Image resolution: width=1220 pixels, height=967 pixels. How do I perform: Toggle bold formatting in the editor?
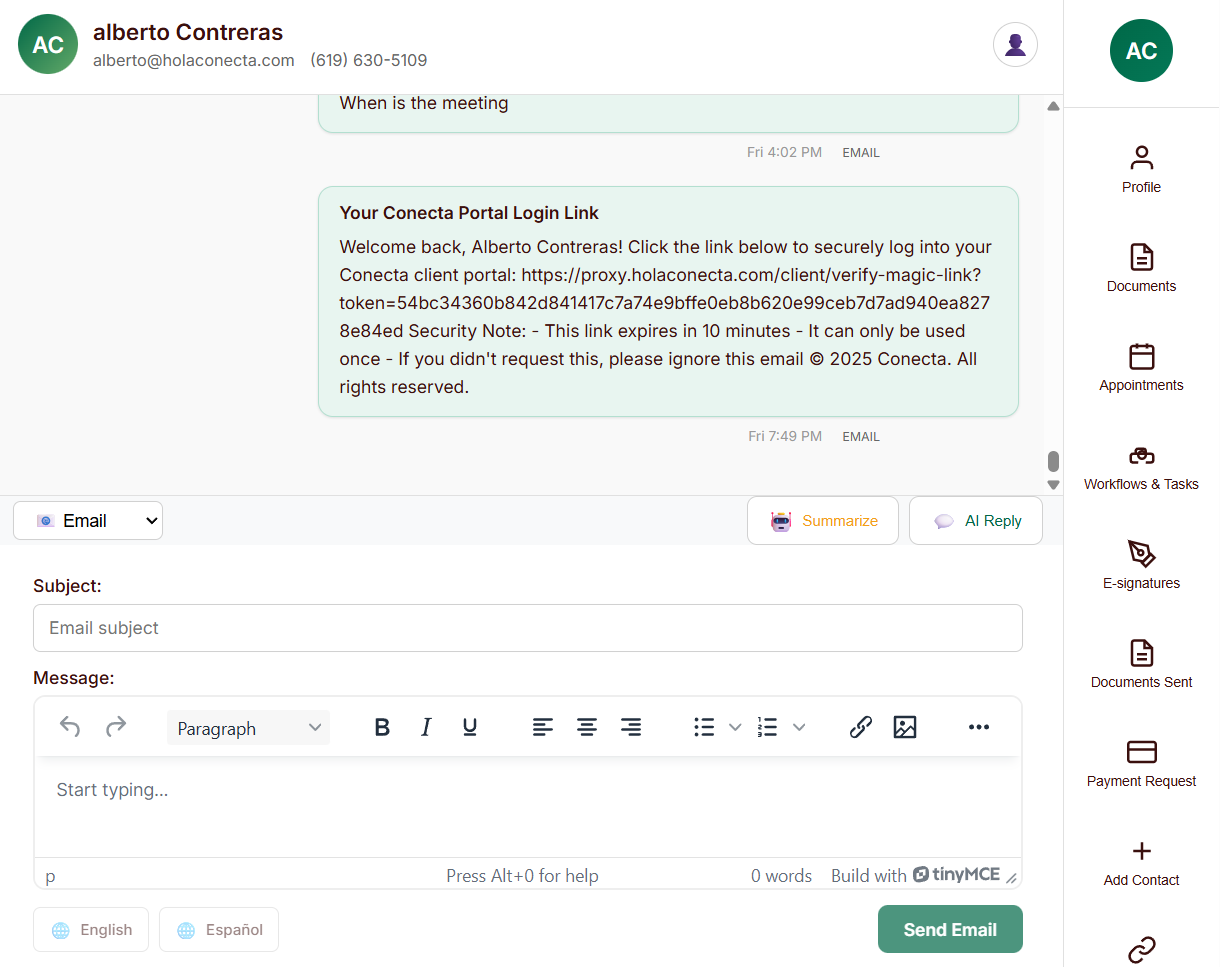coord(382,727)
